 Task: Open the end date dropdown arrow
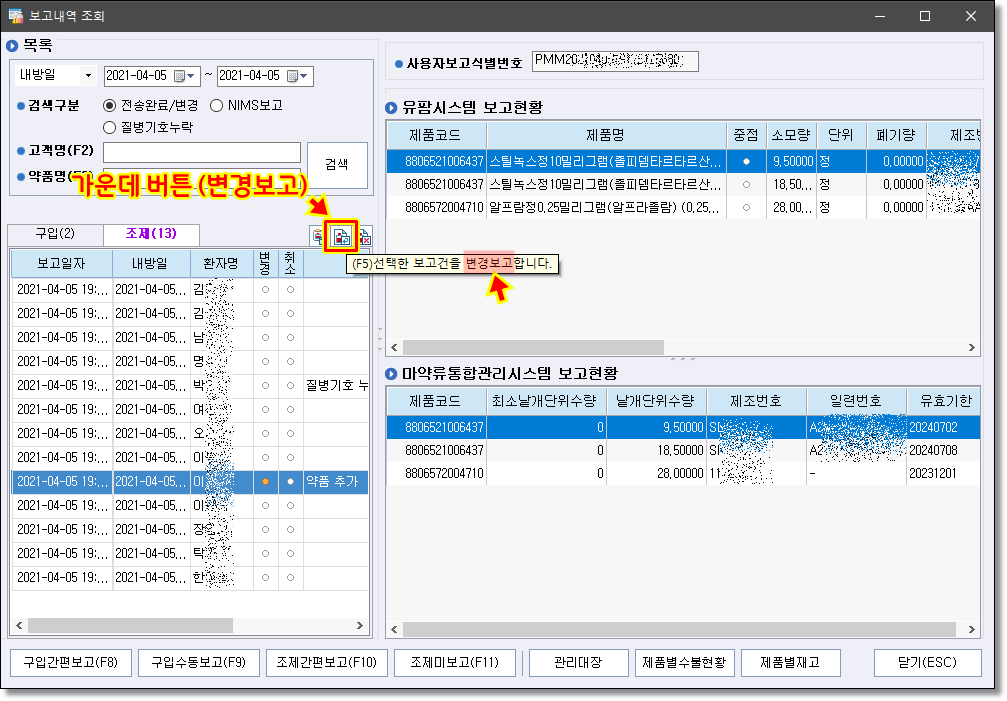tap(306, 76)
